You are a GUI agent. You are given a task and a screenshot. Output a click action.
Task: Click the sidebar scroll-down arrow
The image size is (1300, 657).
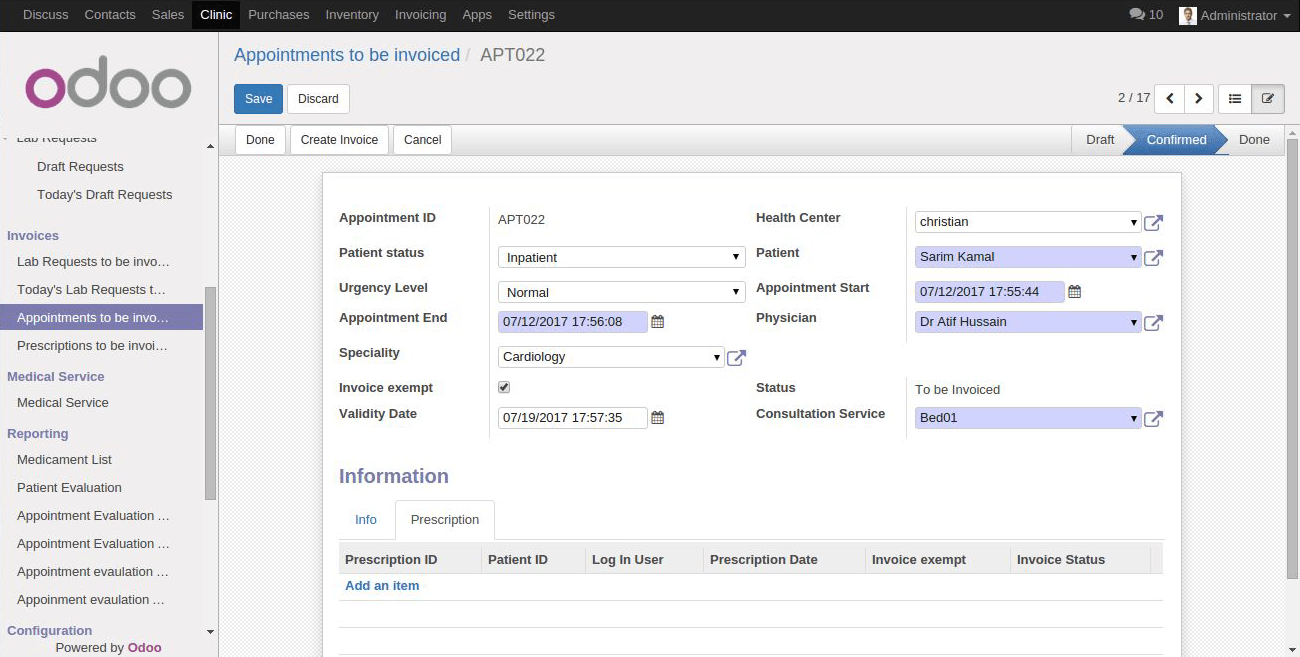click(x=210, y=632)
